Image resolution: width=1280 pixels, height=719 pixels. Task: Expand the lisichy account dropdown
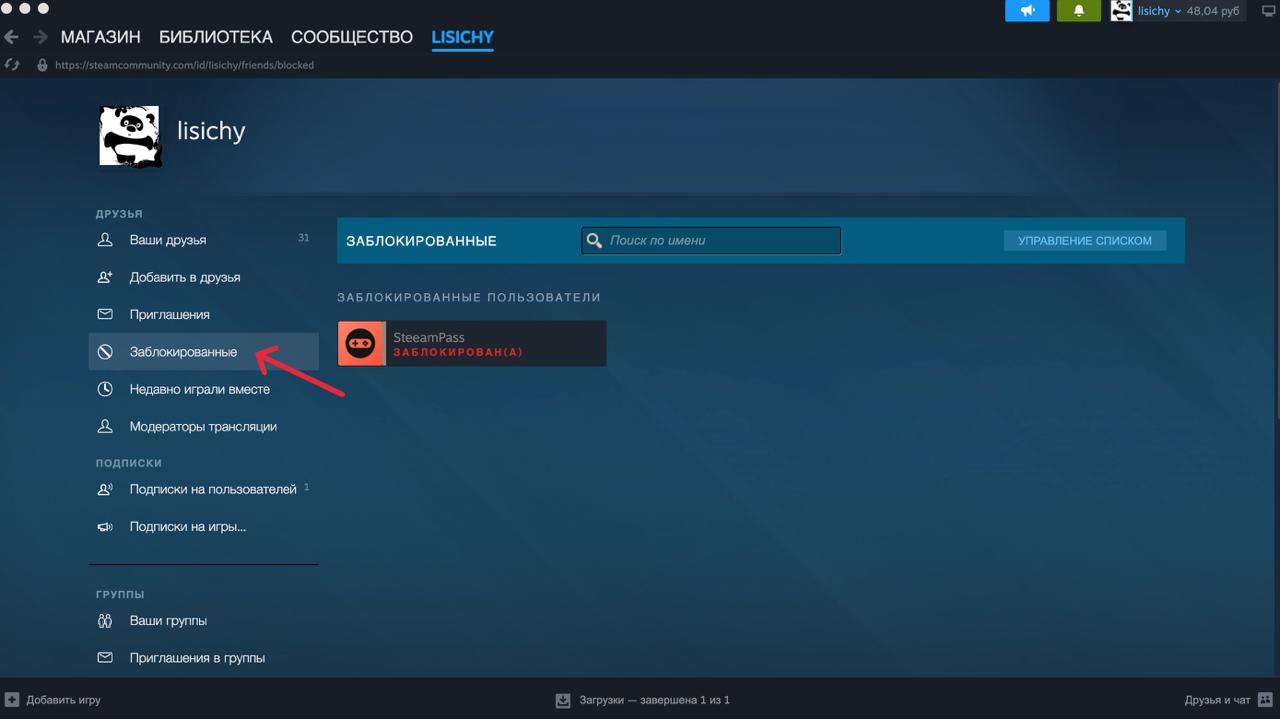(x=1159, y=11)
